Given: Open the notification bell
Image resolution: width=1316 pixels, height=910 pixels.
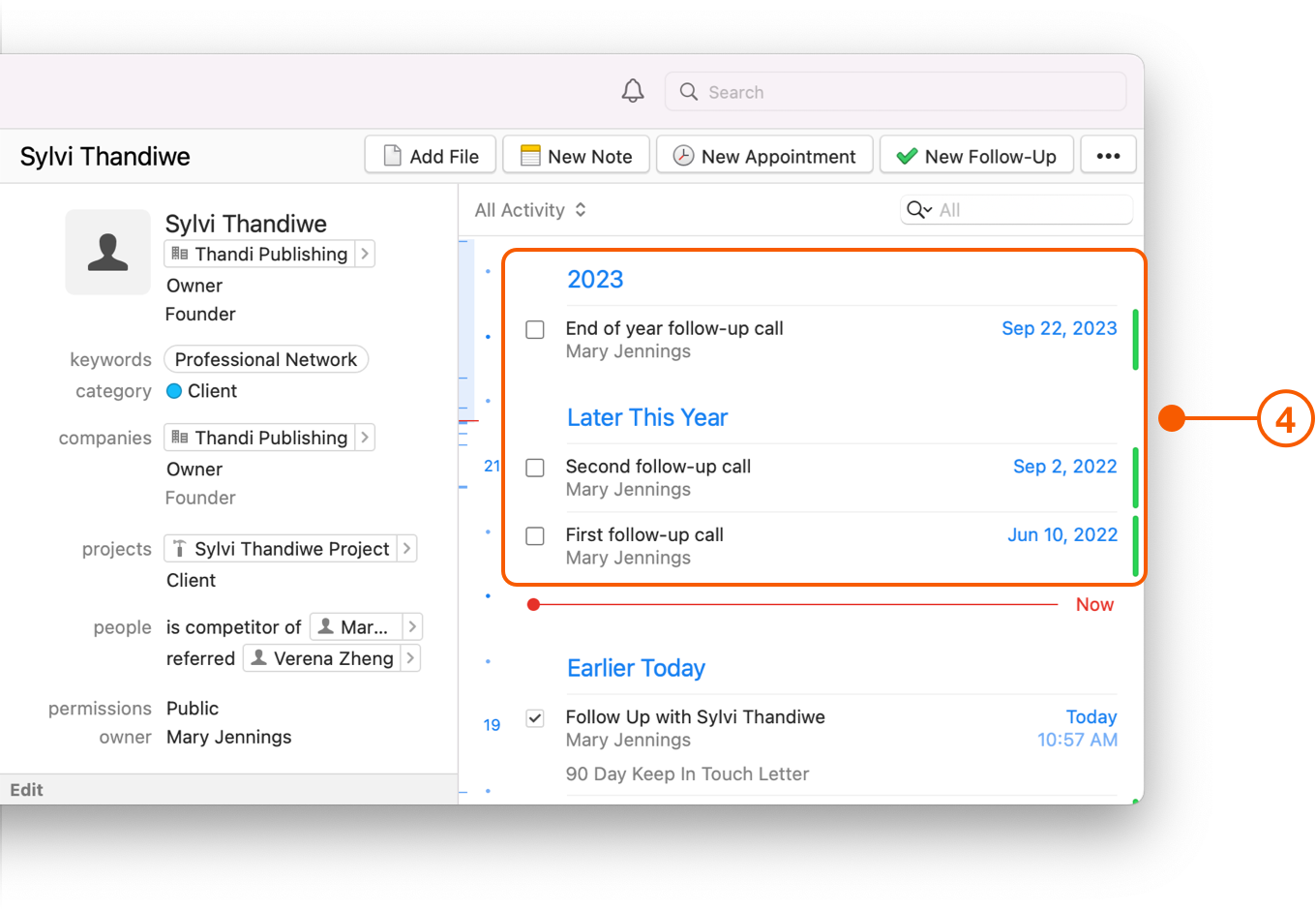Looking at the screenshot, I should coord(633,90).
